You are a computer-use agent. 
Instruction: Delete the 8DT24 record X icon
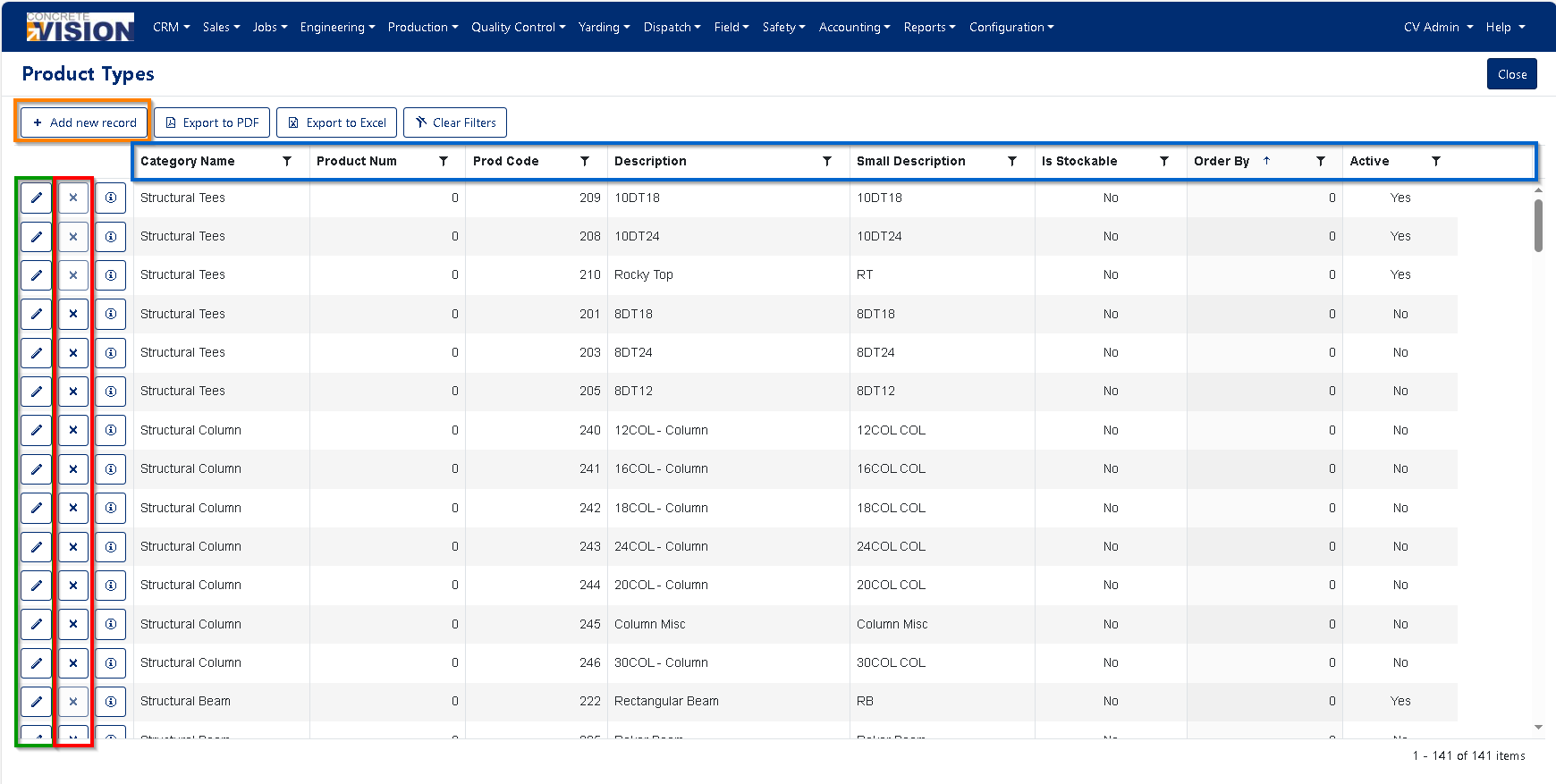[x=73, y=353]
